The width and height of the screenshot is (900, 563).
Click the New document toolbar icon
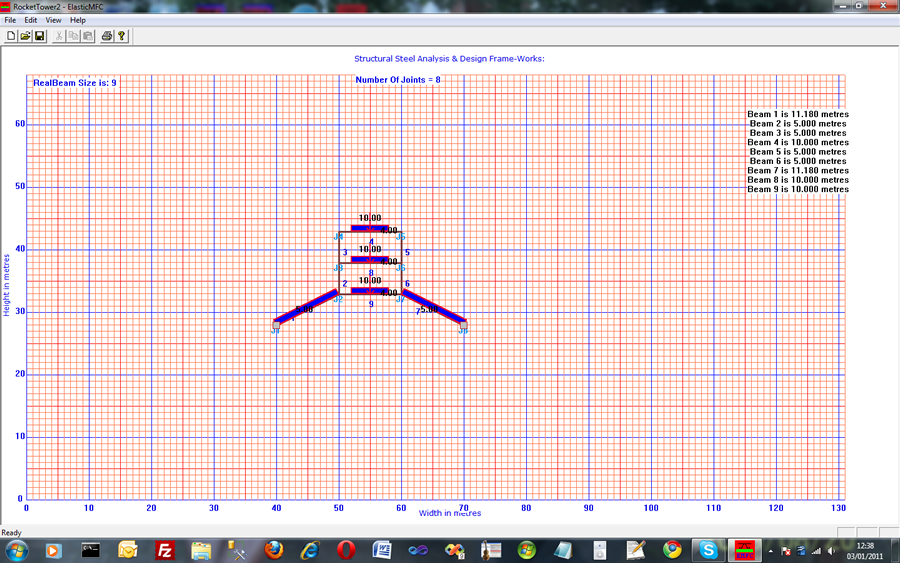coord(11,36)
